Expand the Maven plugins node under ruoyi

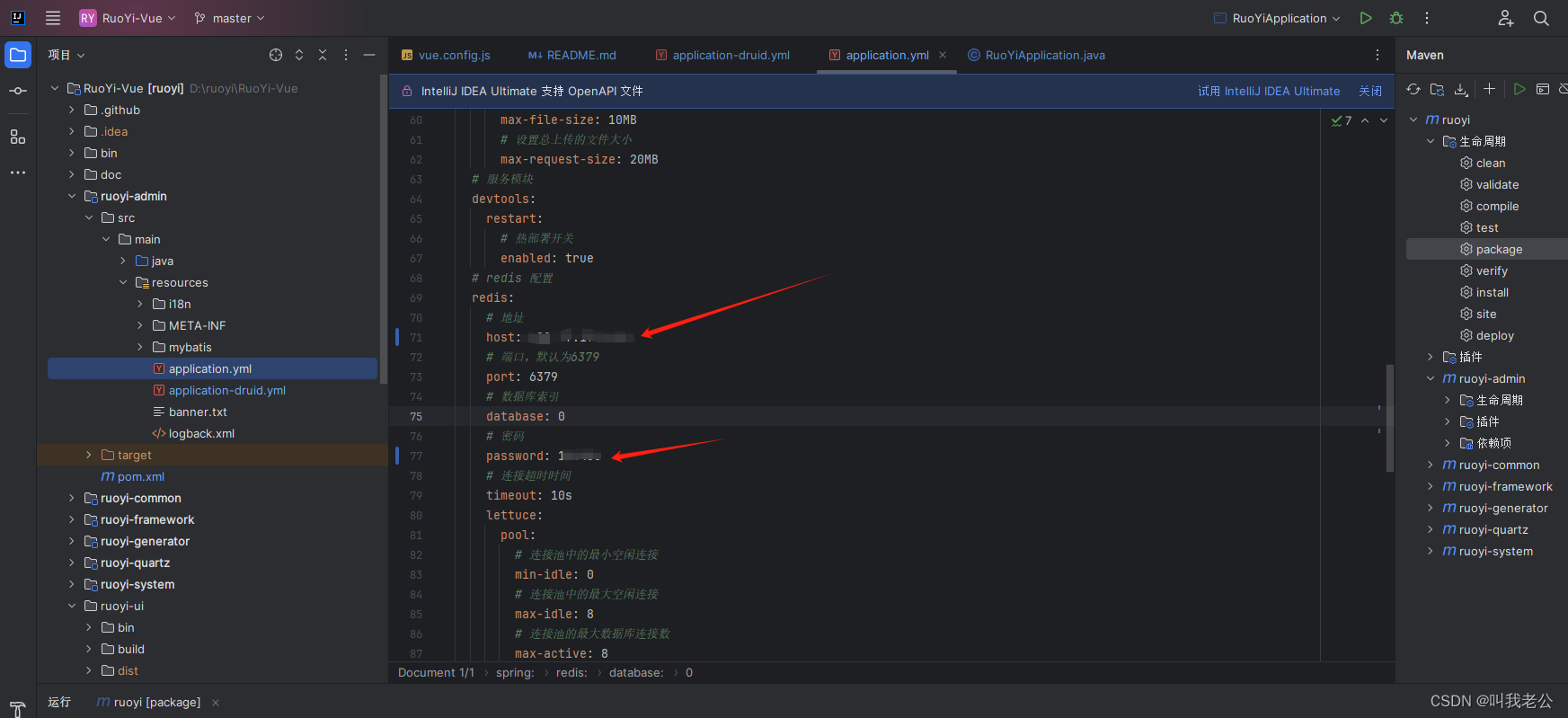[1431, 357]
